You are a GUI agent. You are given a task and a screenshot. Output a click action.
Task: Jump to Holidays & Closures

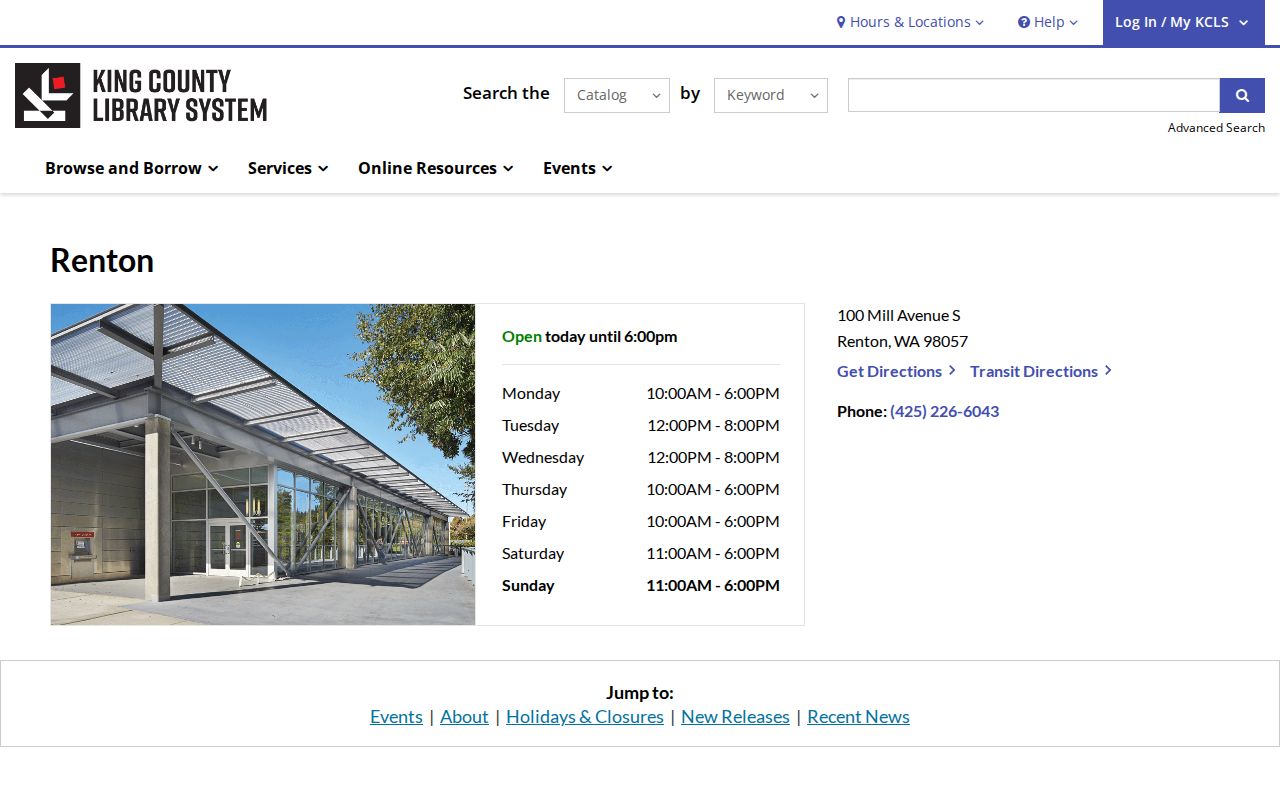pyautogui.click(x=585, y=717)
